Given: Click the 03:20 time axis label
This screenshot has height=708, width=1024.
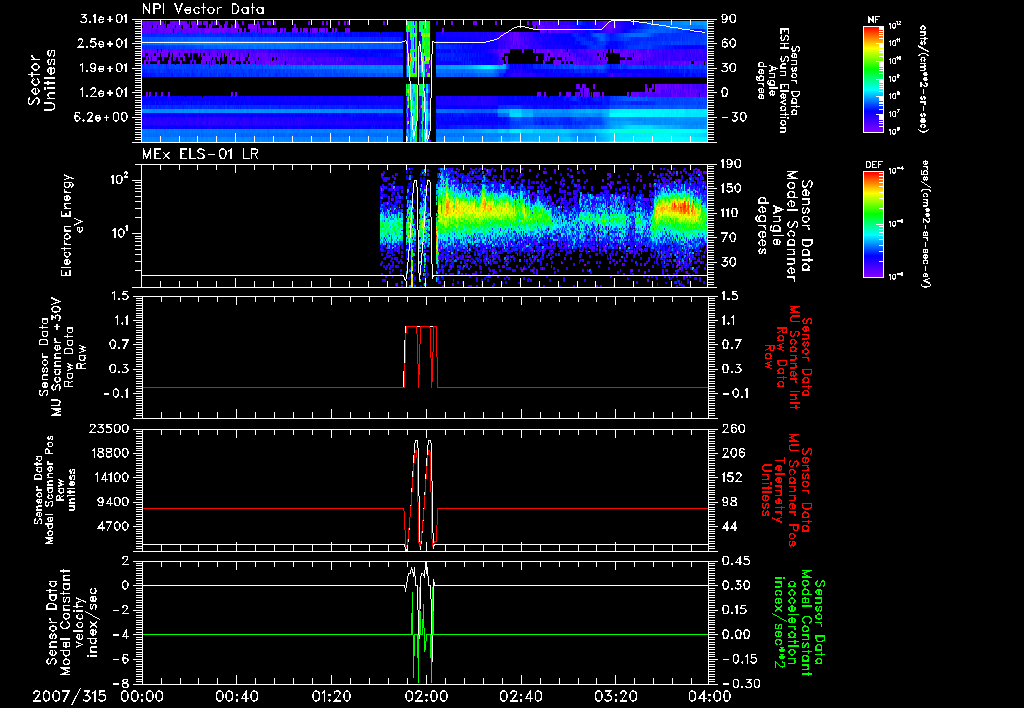Looking at the screenshot, I should [615, 696].
